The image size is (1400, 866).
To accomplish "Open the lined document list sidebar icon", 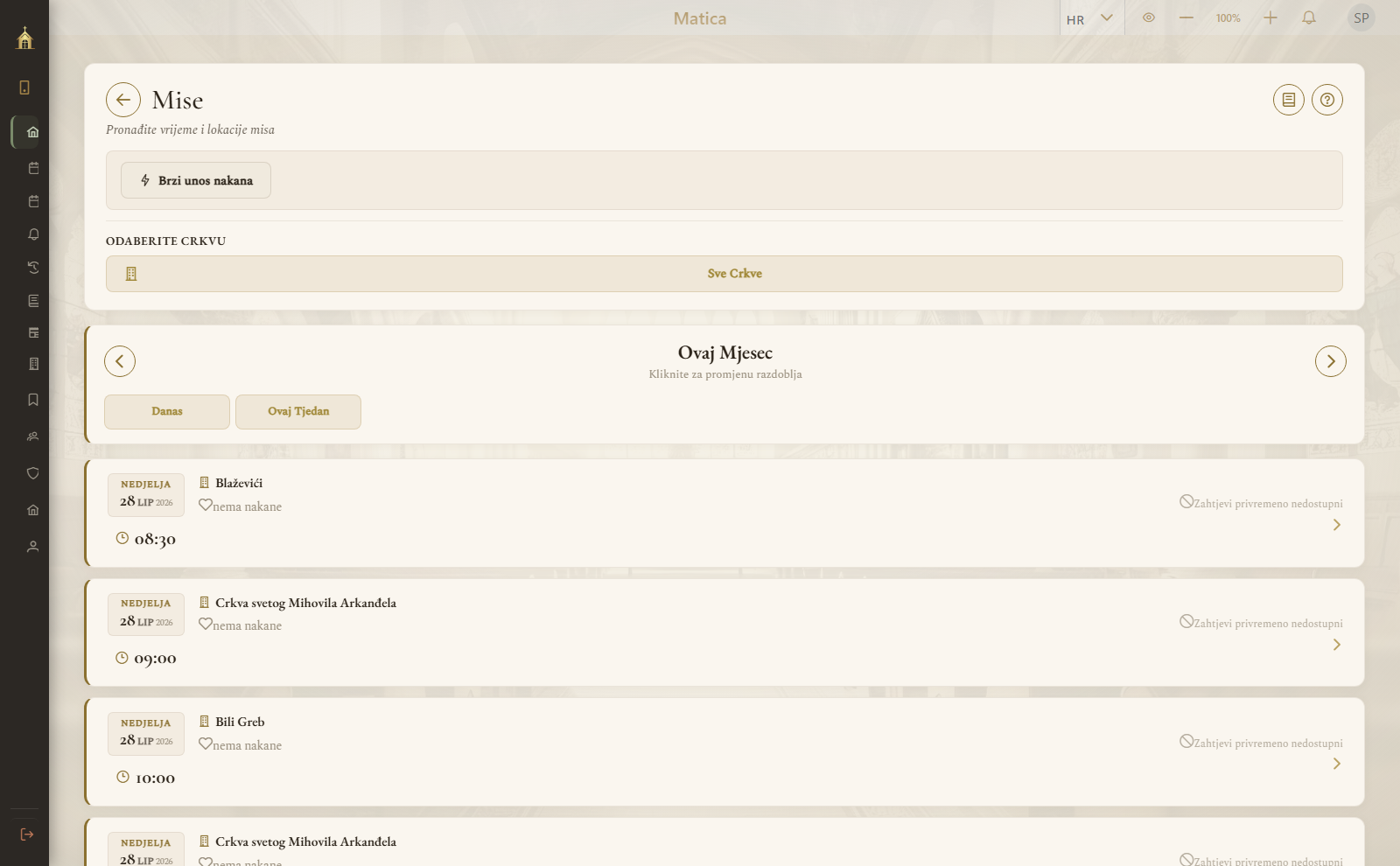I will 33,301.
